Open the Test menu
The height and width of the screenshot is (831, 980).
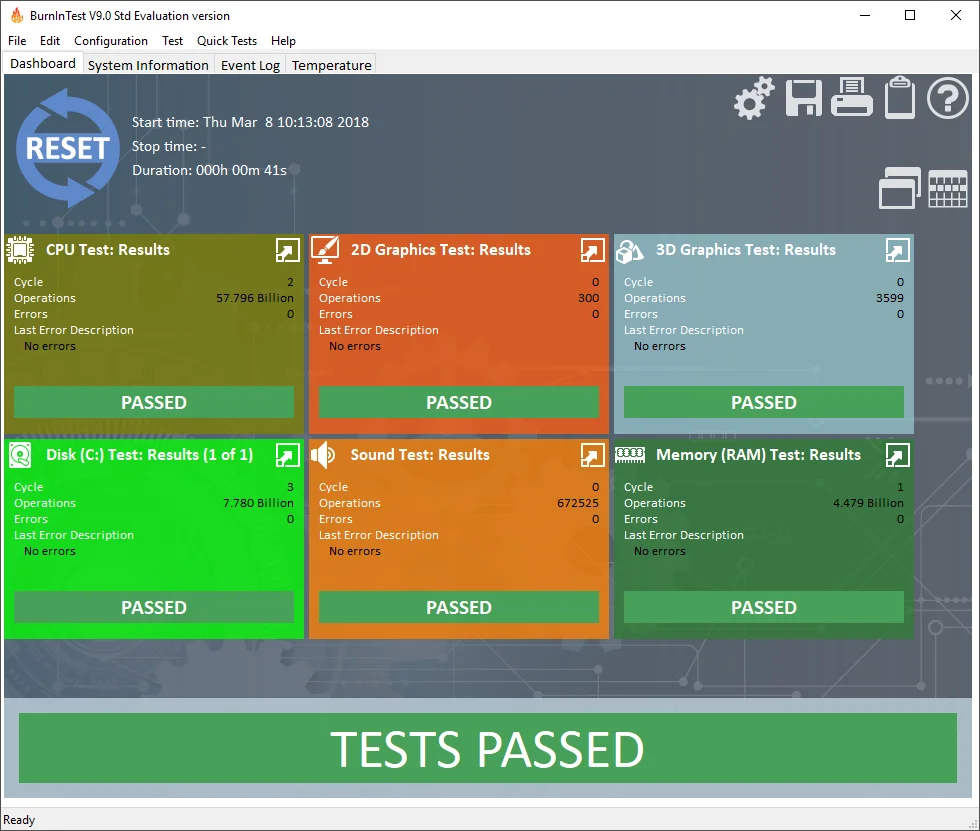pyautogui.click(x=172, y=41)
